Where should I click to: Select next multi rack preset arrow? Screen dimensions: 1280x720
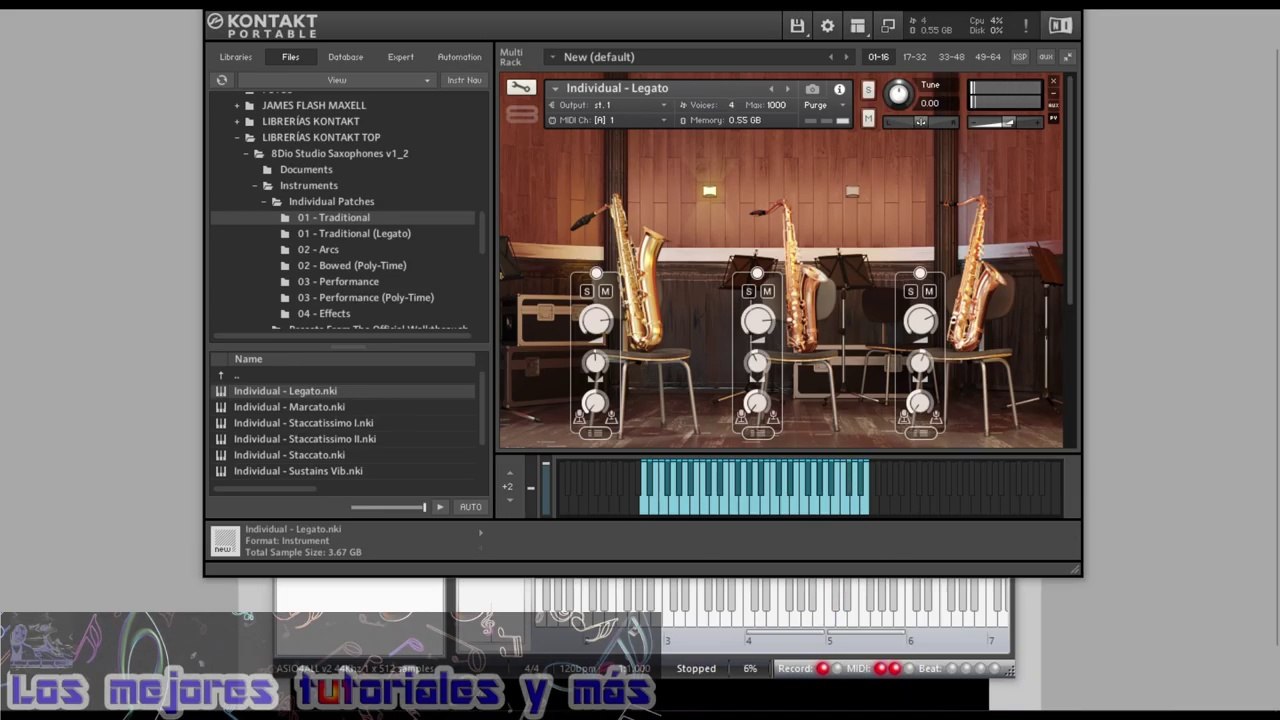click(x=846, y=57)
